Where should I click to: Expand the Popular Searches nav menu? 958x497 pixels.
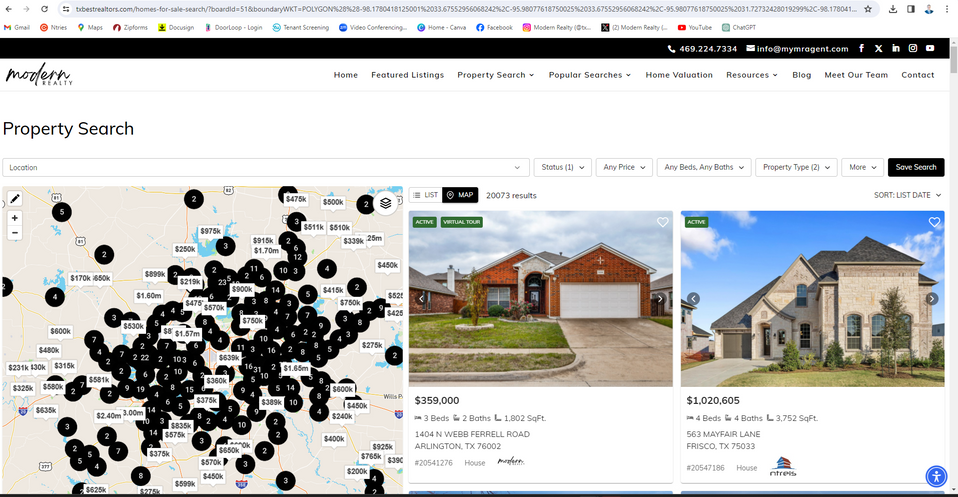[590, 75]
